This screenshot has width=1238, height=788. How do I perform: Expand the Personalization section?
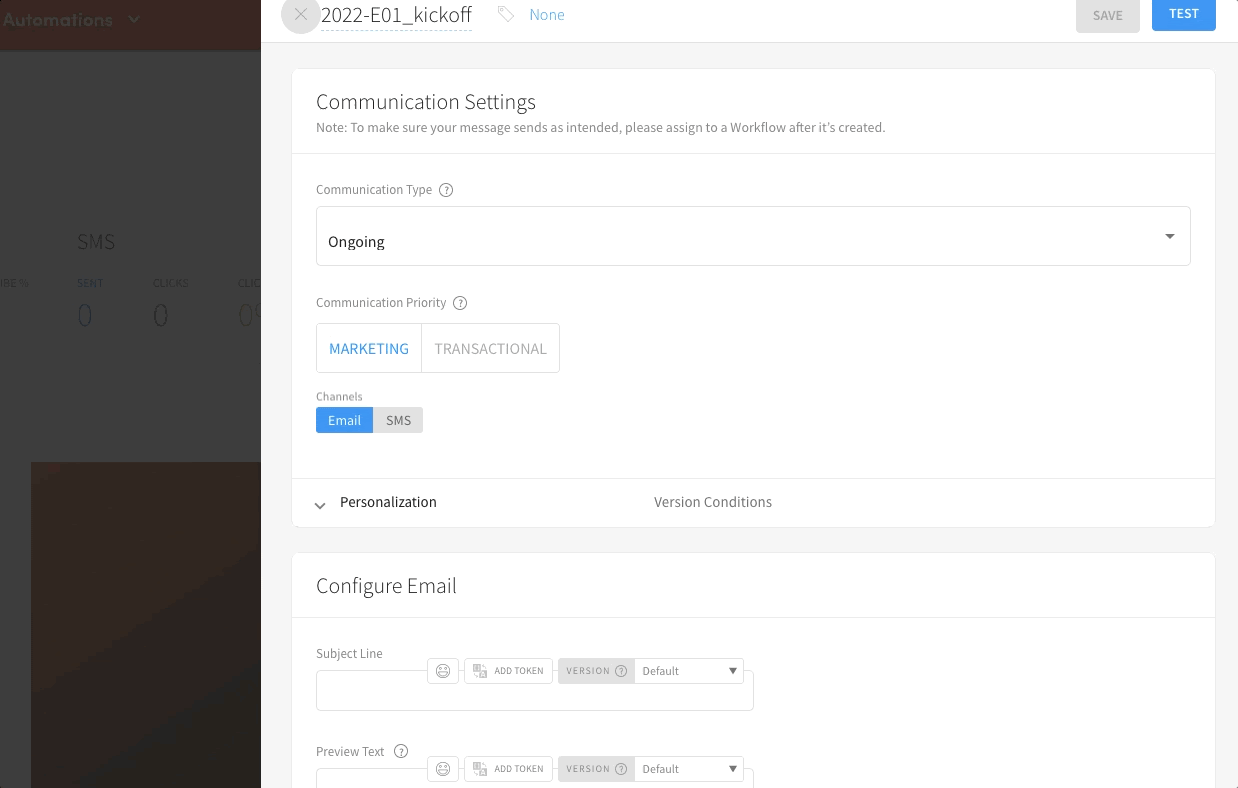[x=388, y=503]
